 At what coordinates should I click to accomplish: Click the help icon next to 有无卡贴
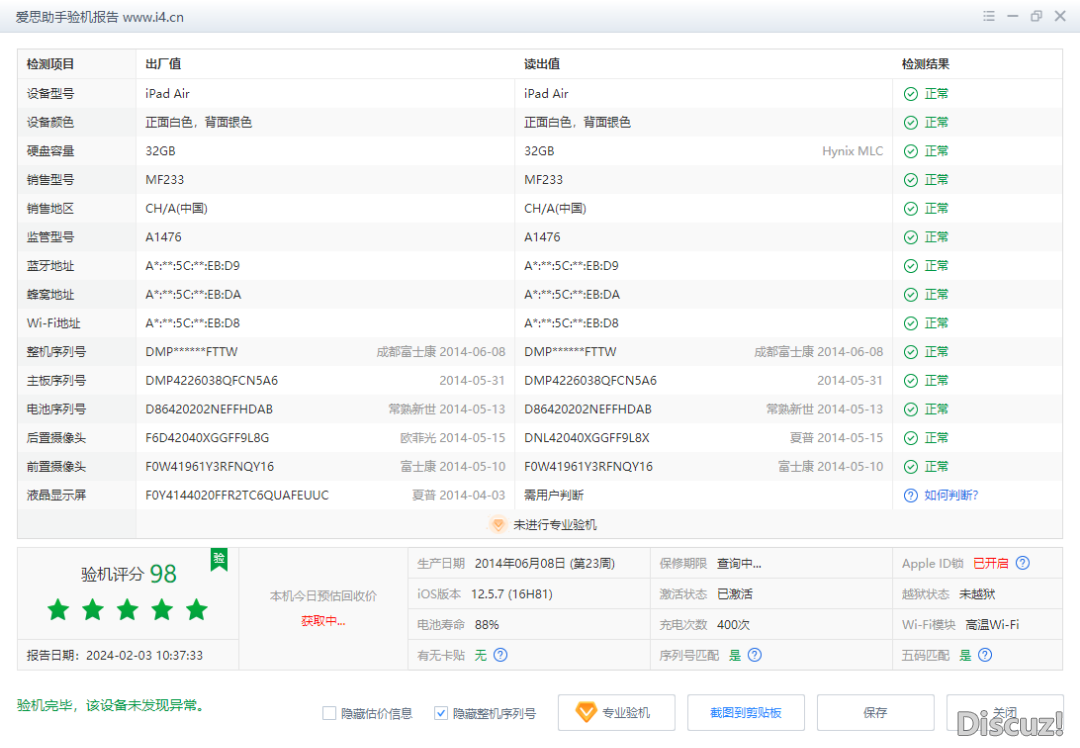pos(501,655)
